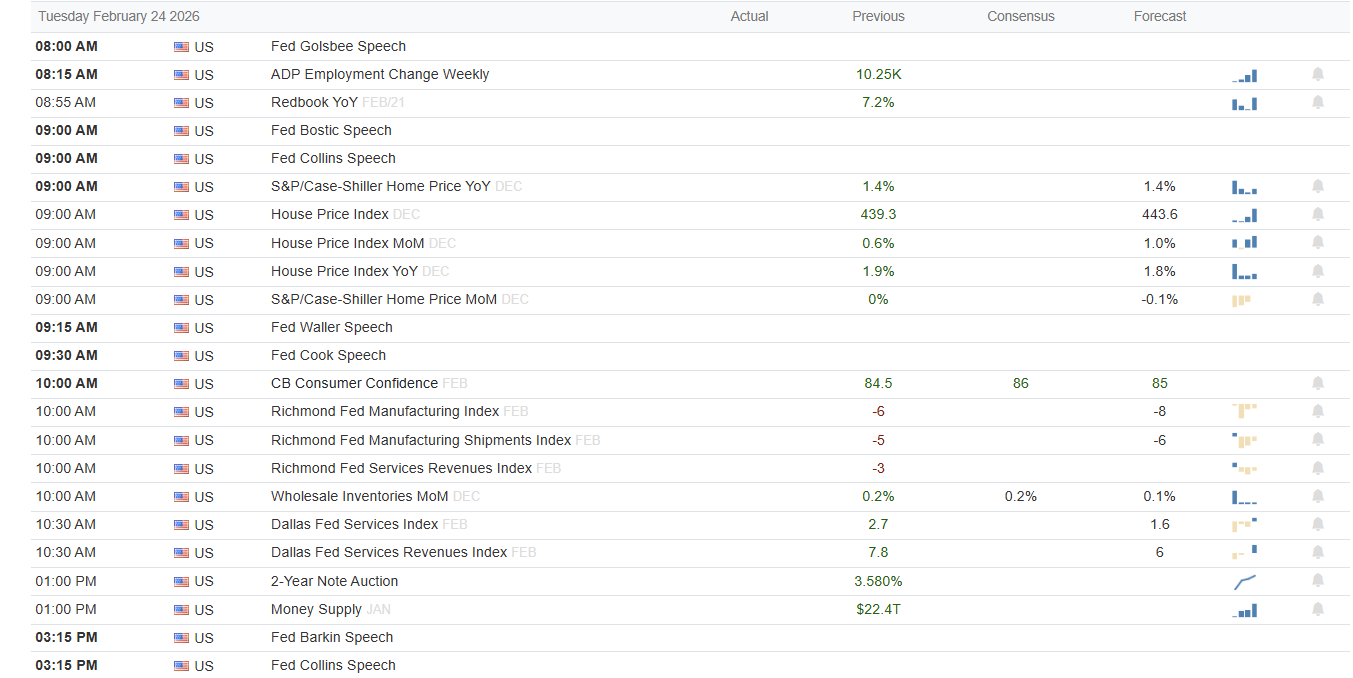This screenshot has height=678, width=1353.
Task: Click S&P/Case-Shiller Home Price MoM chart icon
Action: point(1242,300)
